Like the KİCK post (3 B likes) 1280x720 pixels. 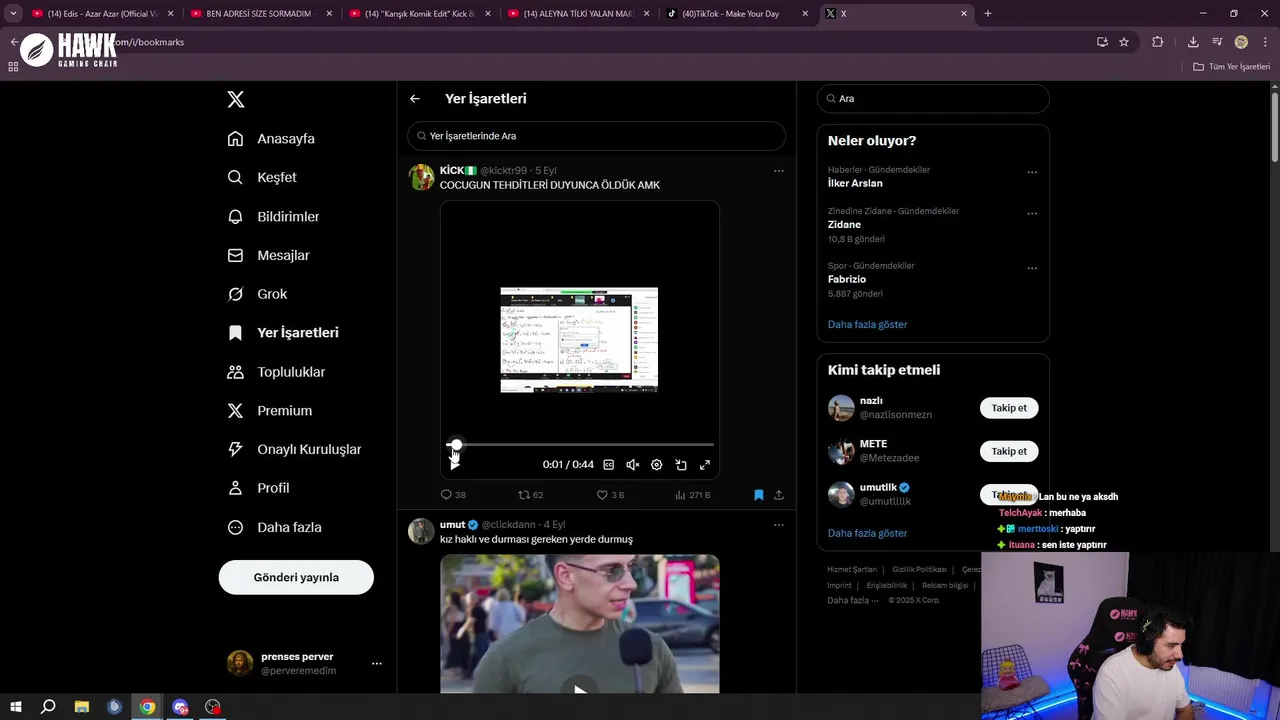click(x=610, y=495)
